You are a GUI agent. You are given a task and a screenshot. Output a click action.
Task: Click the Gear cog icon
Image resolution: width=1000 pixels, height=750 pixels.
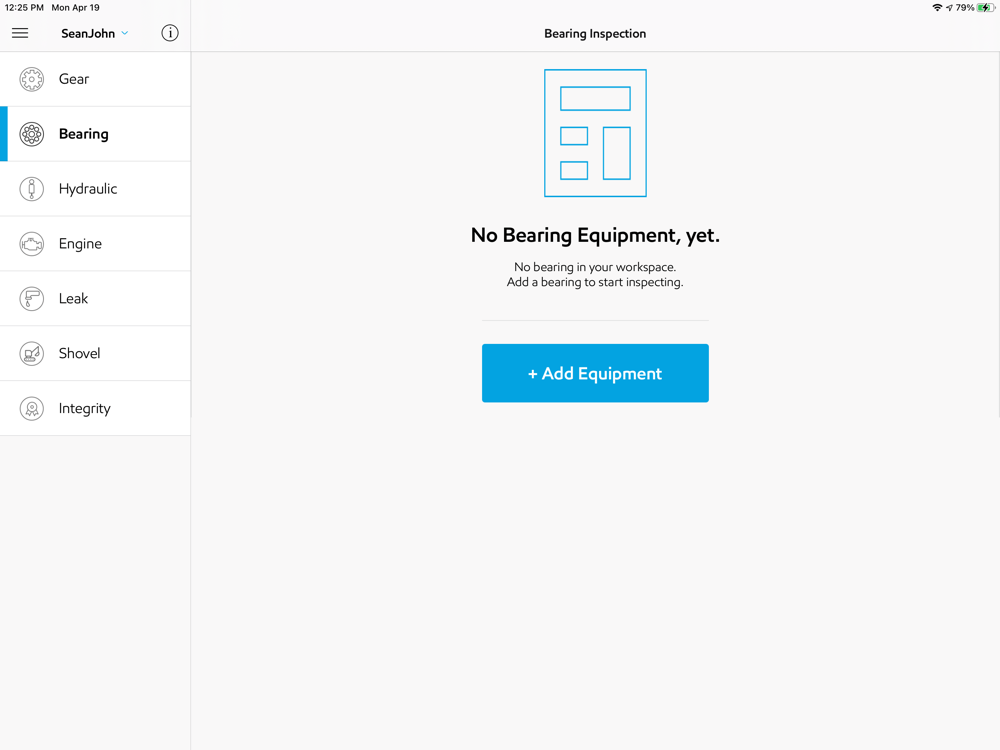point(31,79)
